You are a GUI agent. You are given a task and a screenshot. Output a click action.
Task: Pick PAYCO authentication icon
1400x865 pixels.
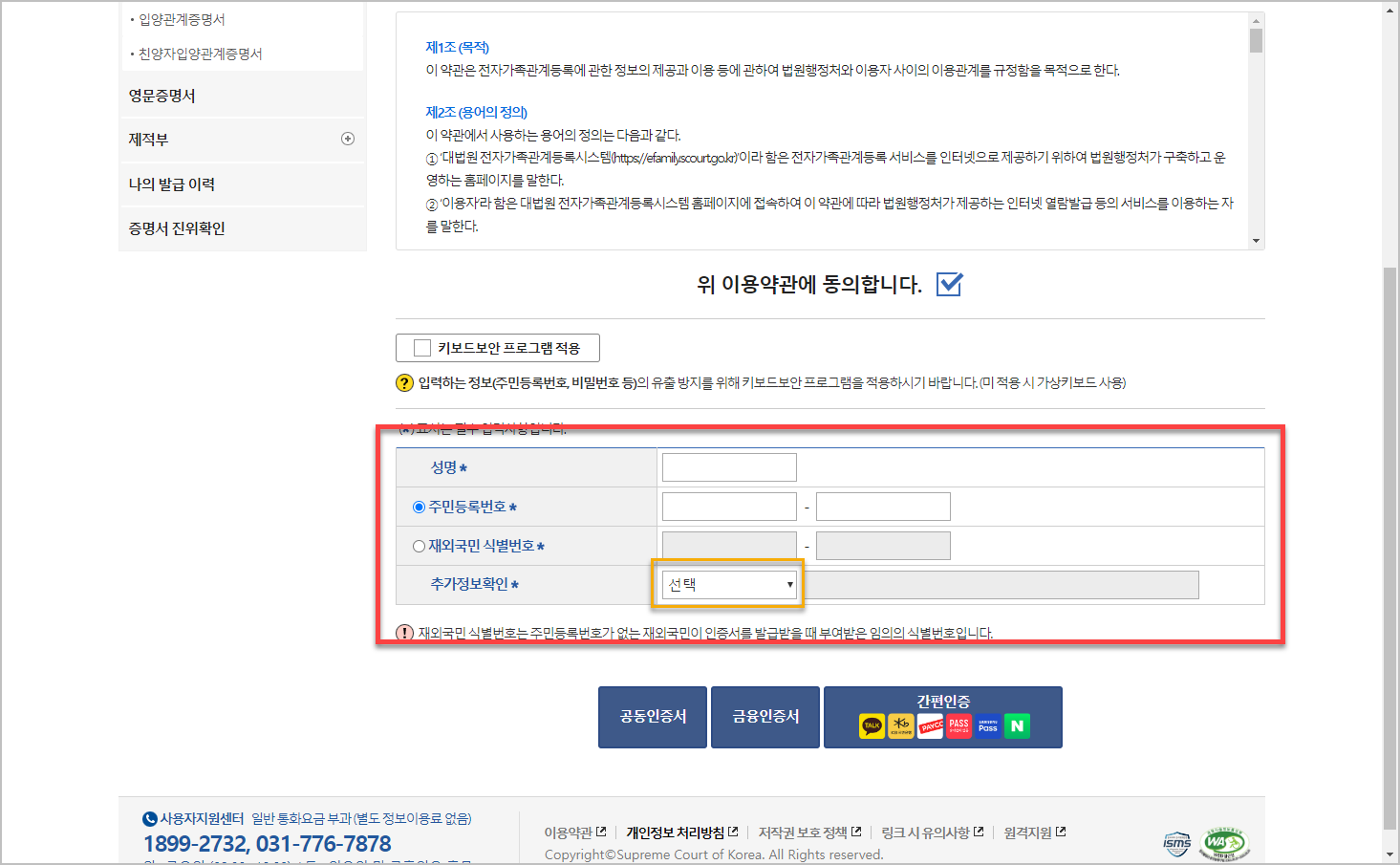(928, 725)
